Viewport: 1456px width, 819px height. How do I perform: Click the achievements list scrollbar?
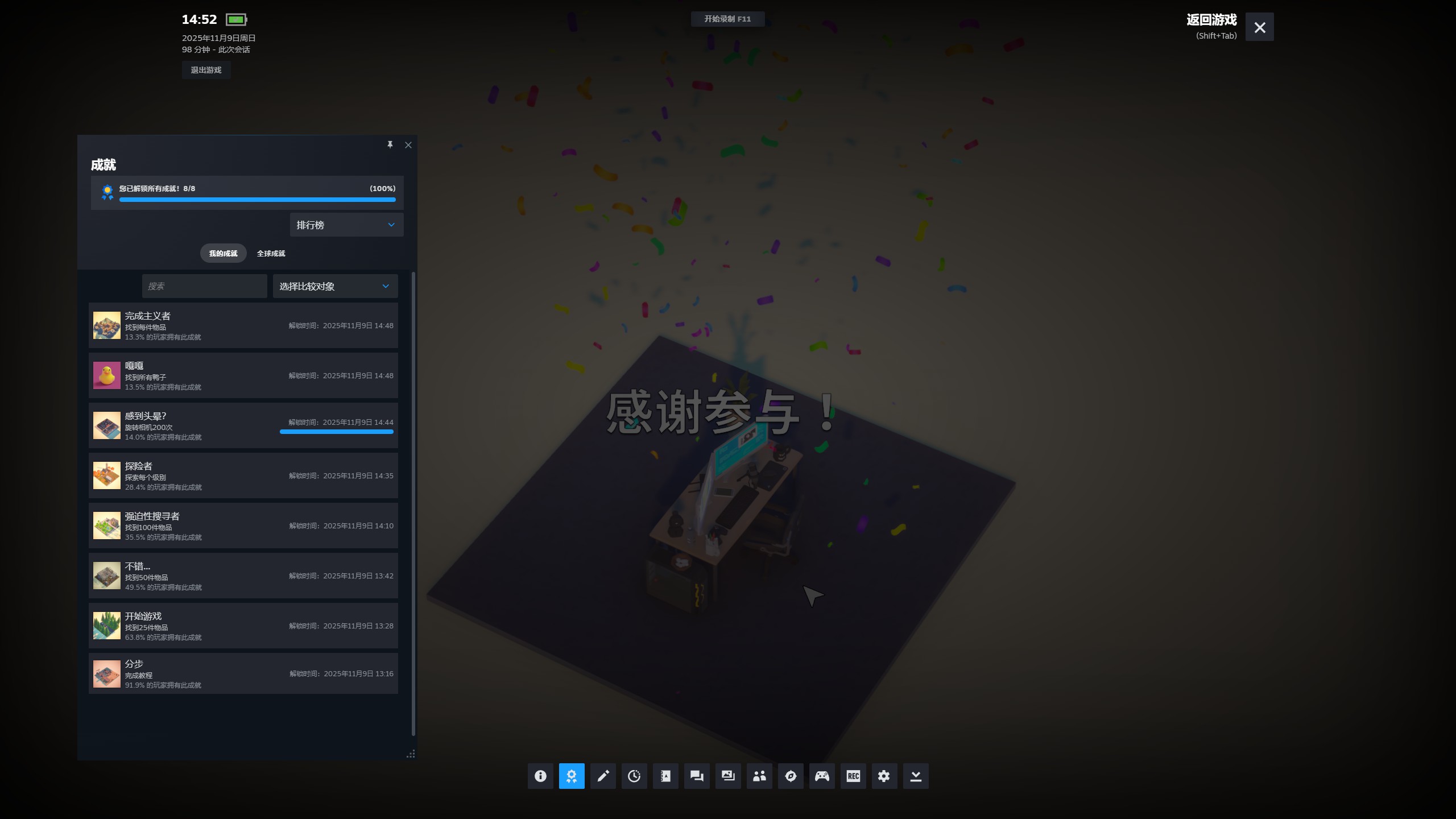(x=413, y=503)
